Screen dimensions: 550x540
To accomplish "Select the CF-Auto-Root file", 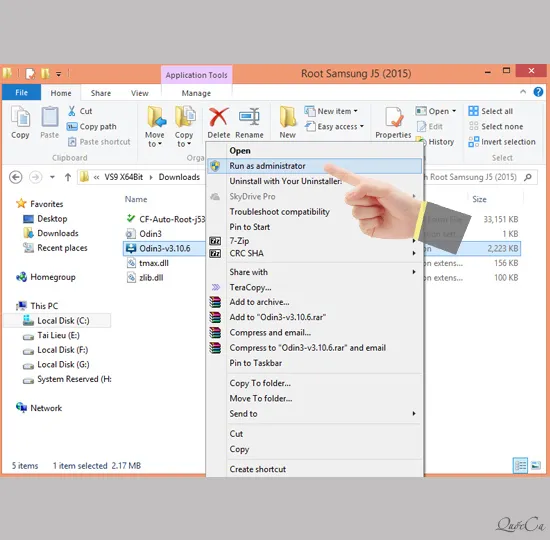I will coord(165,219).
